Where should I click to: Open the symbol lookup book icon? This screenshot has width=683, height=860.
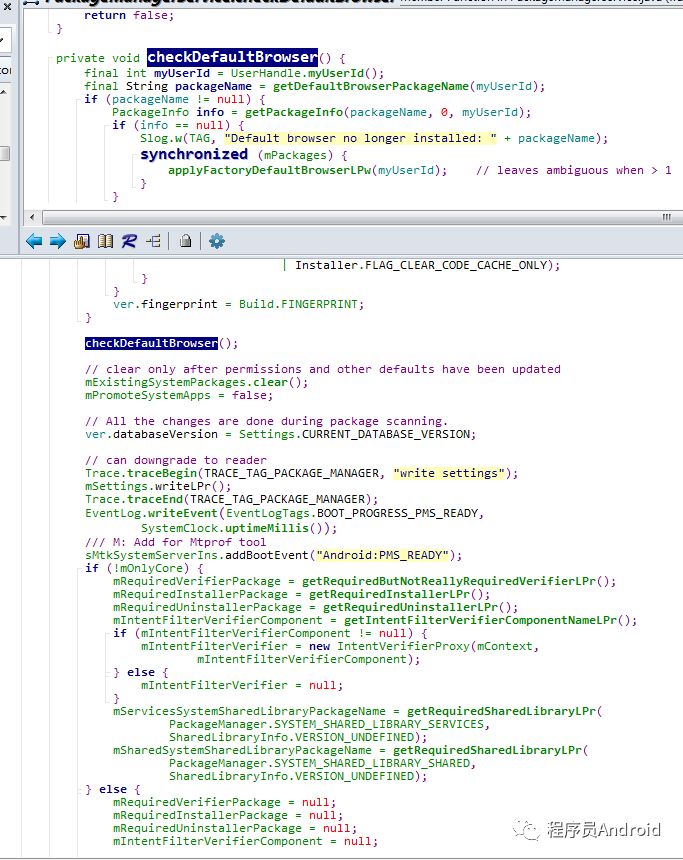pyautogui.click(x=105, y=241)
